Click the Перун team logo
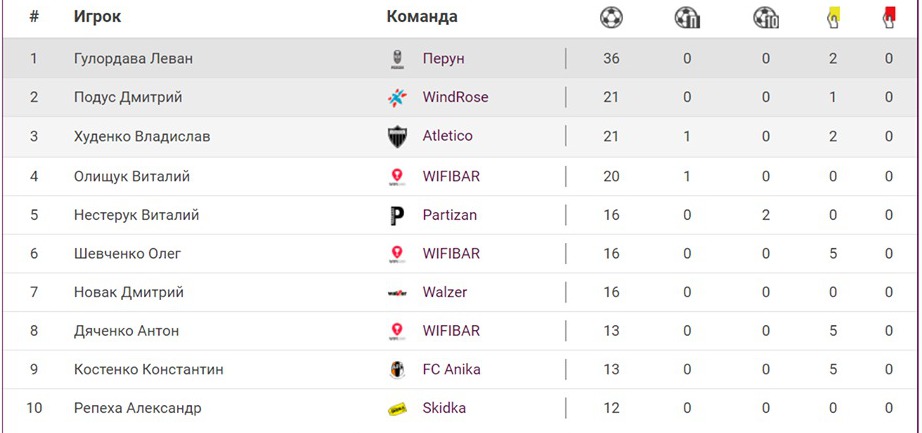 coord(397,59)
